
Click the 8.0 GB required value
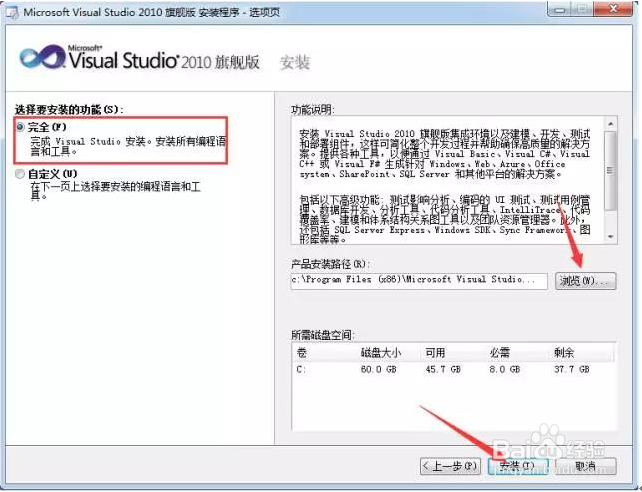(505, 370)
